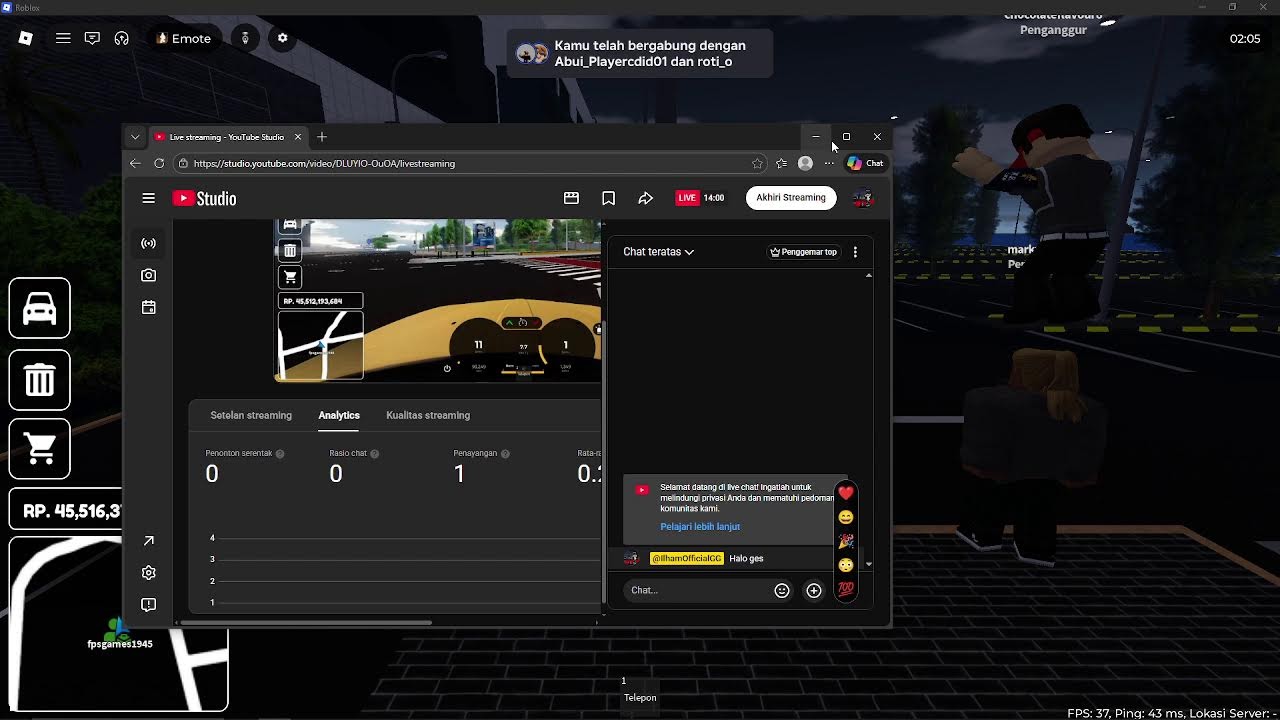Open the Stream broadcast sidebar icon

coord(148,243)
